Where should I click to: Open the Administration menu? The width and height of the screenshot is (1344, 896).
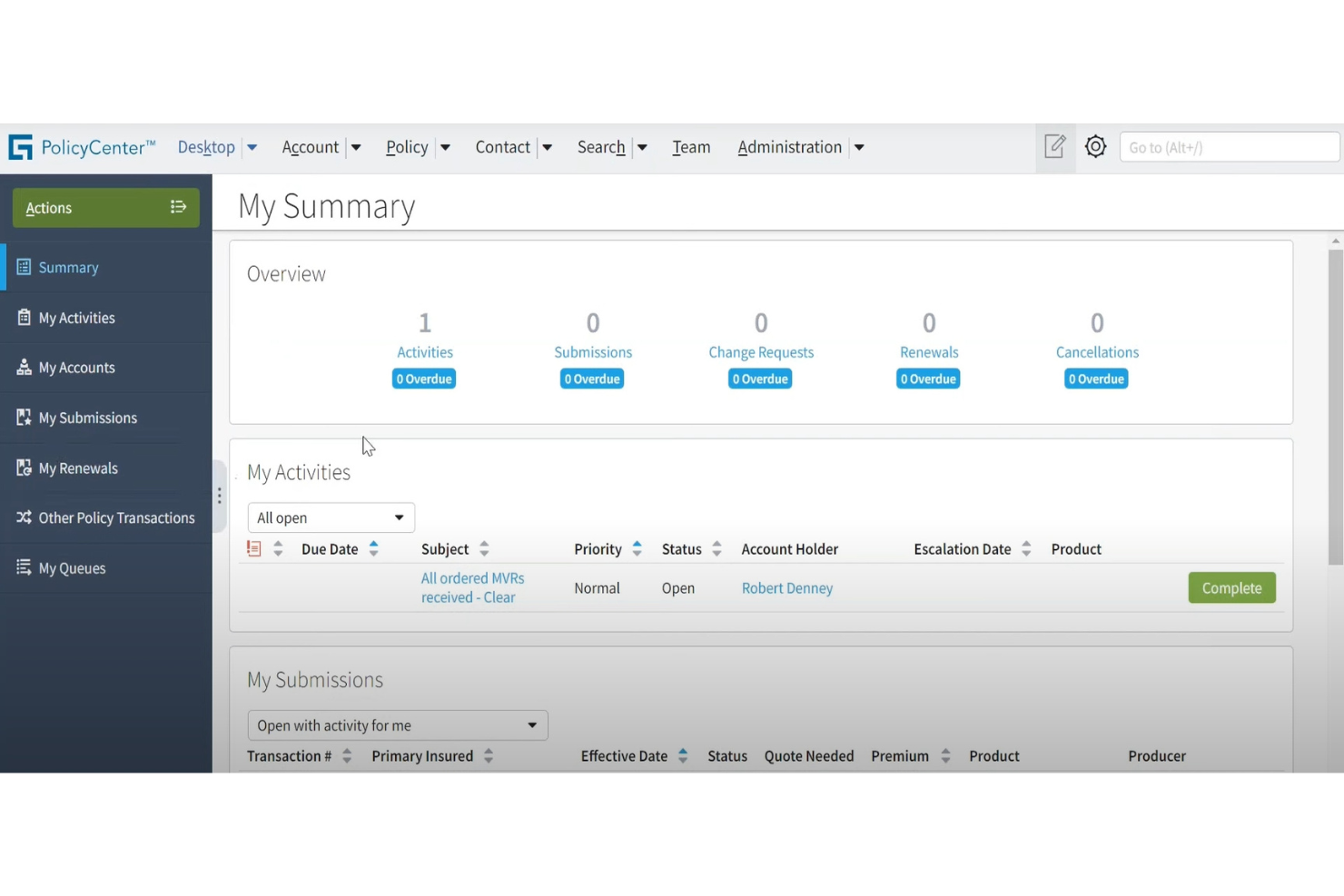789,147
